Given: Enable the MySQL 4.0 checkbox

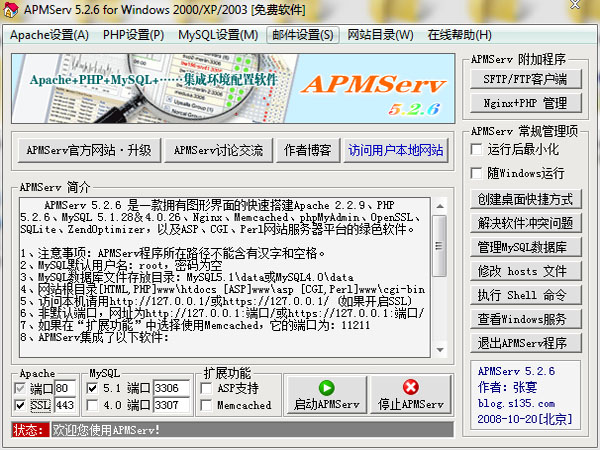Looking at the screenshot, I should coord(92,405).
